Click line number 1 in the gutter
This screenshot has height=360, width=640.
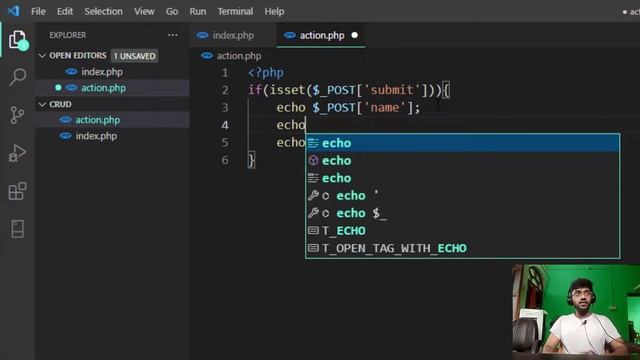pyautogui.click(x=225, y=73)
